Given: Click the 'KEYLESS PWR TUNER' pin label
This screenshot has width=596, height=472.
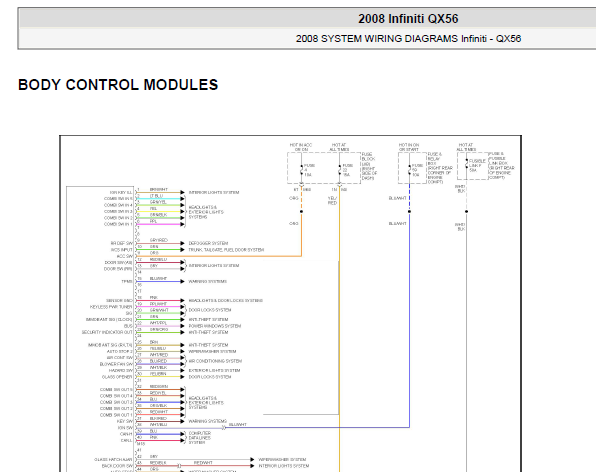Looking at the screenshot, I should coord(111,307).
